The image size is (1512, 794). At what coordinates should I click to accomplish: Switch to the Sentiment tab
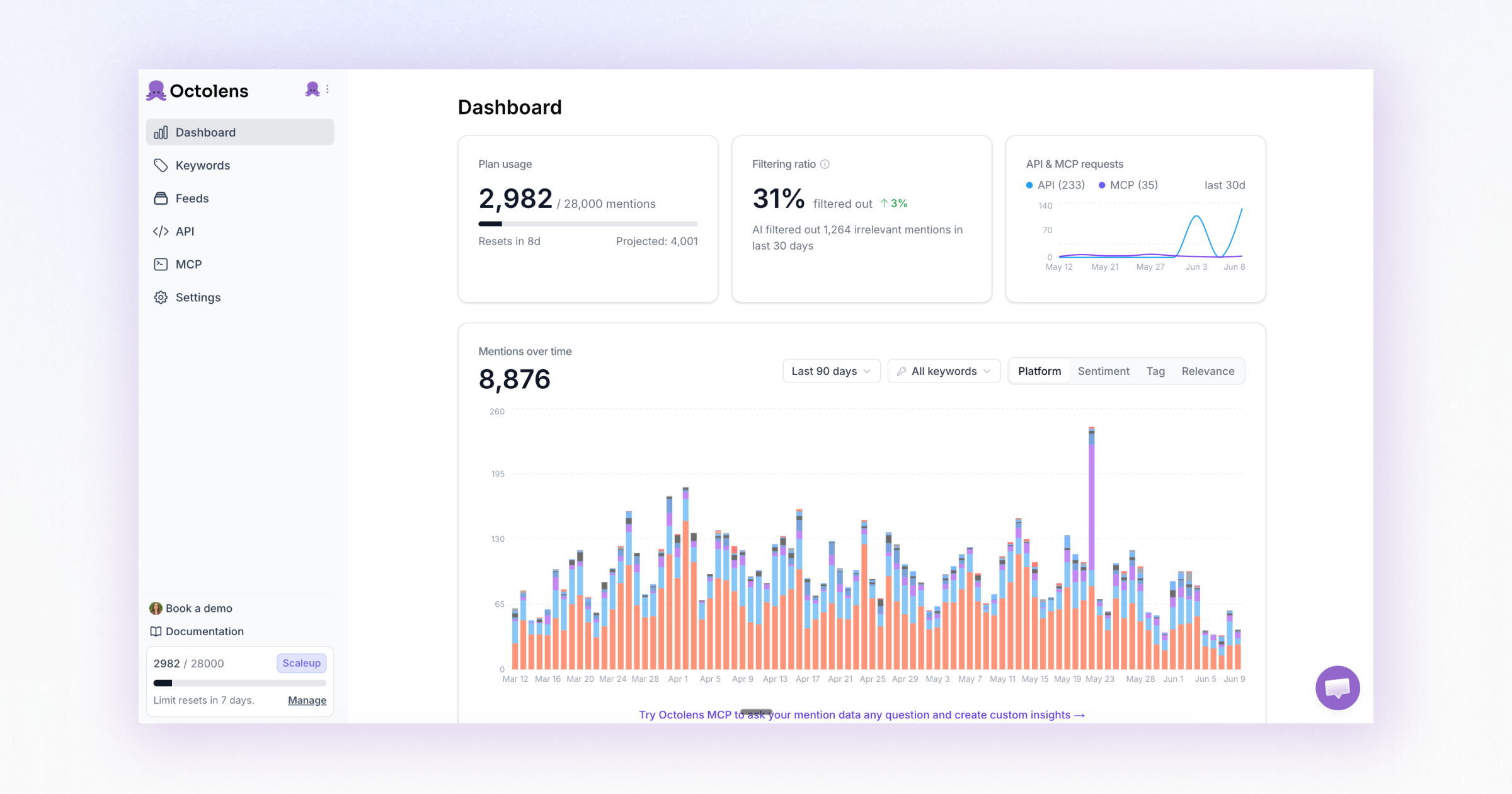pos(1103,371)
